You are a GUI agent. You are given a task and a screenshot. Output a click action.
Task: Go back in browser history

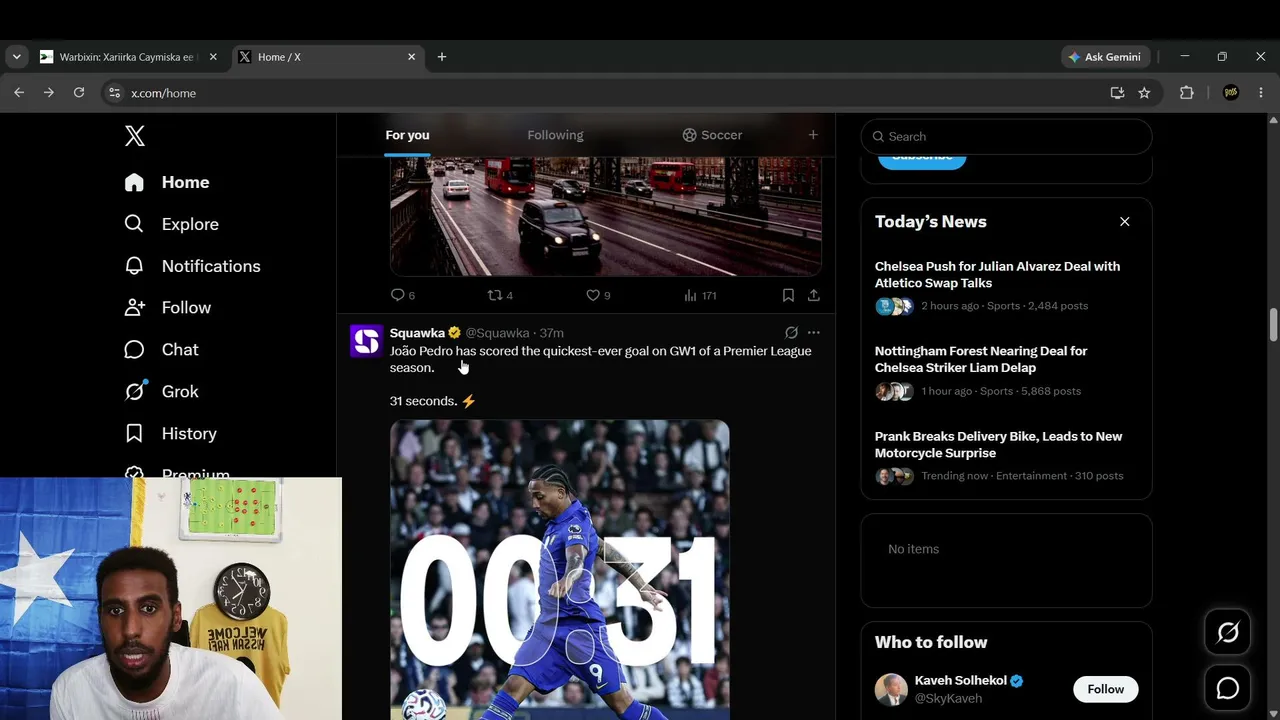click(19, 93)
